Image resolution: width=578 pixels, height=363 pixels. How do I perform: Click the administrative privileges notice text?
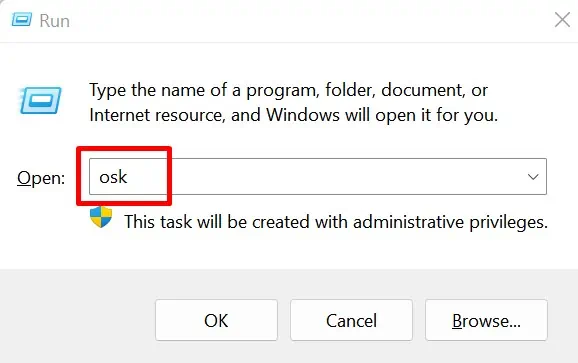[336, 222]
